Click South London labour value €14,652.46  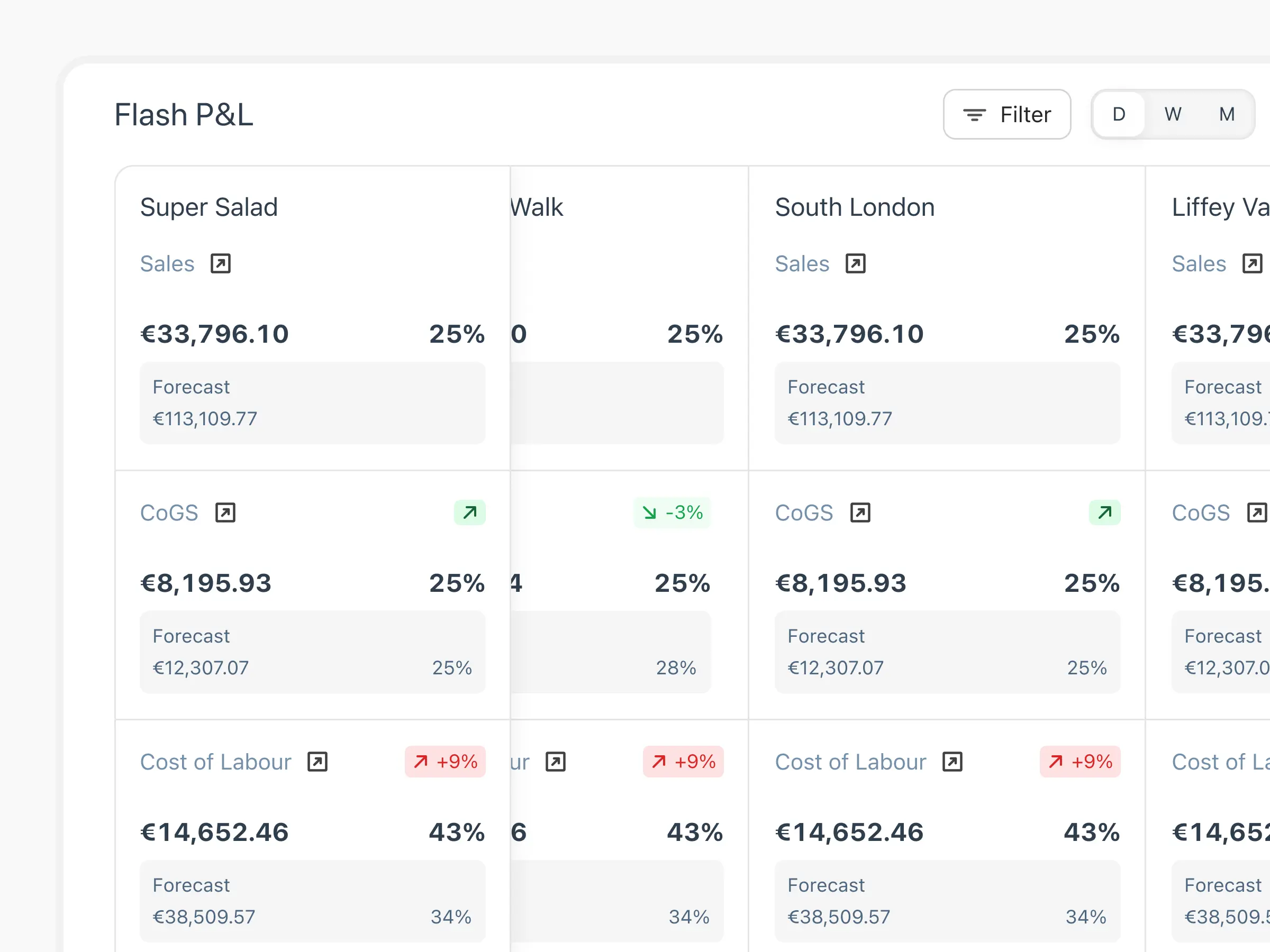[x=850, y=832]
